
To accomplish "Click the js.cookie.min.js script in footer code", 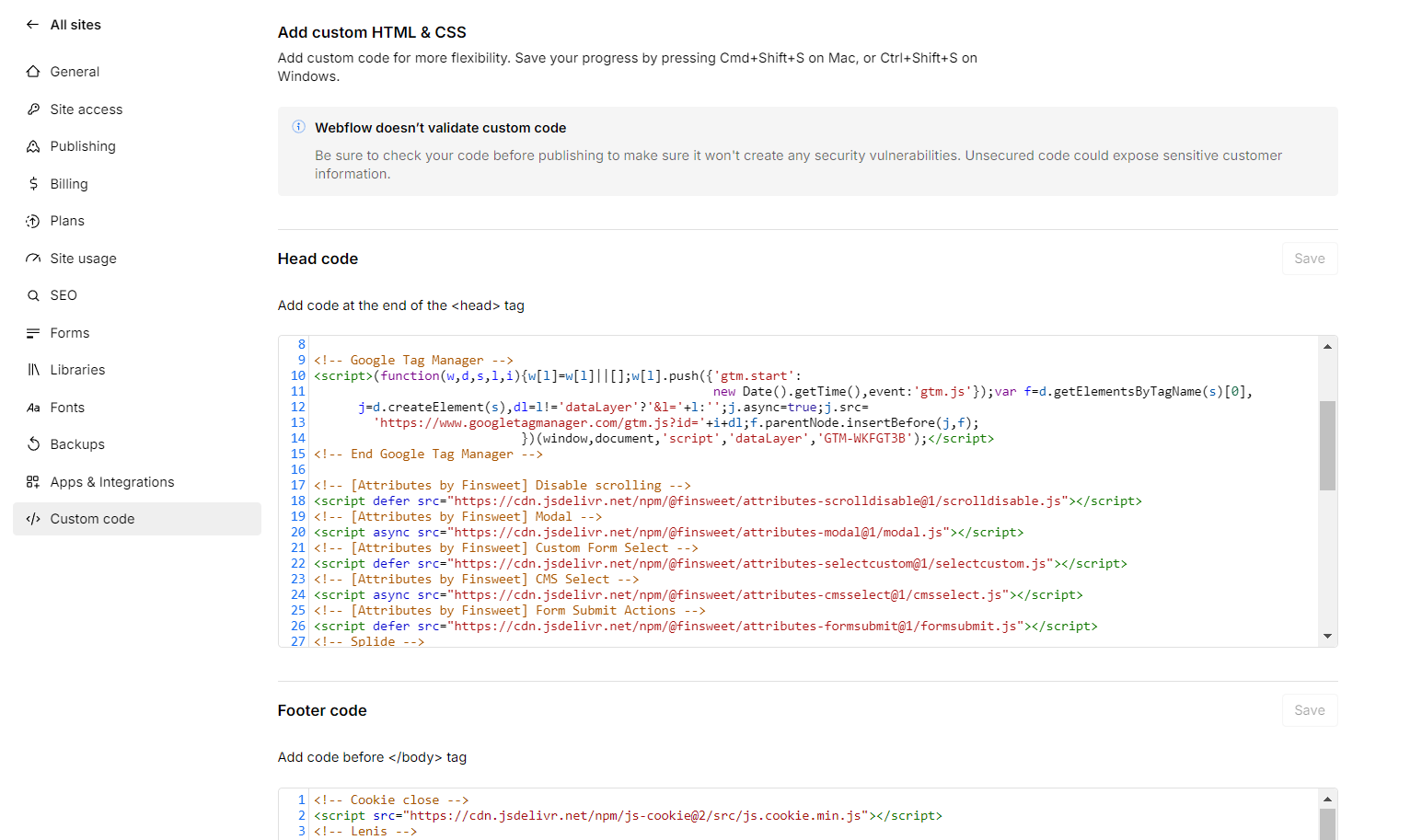I will [628, 816].
